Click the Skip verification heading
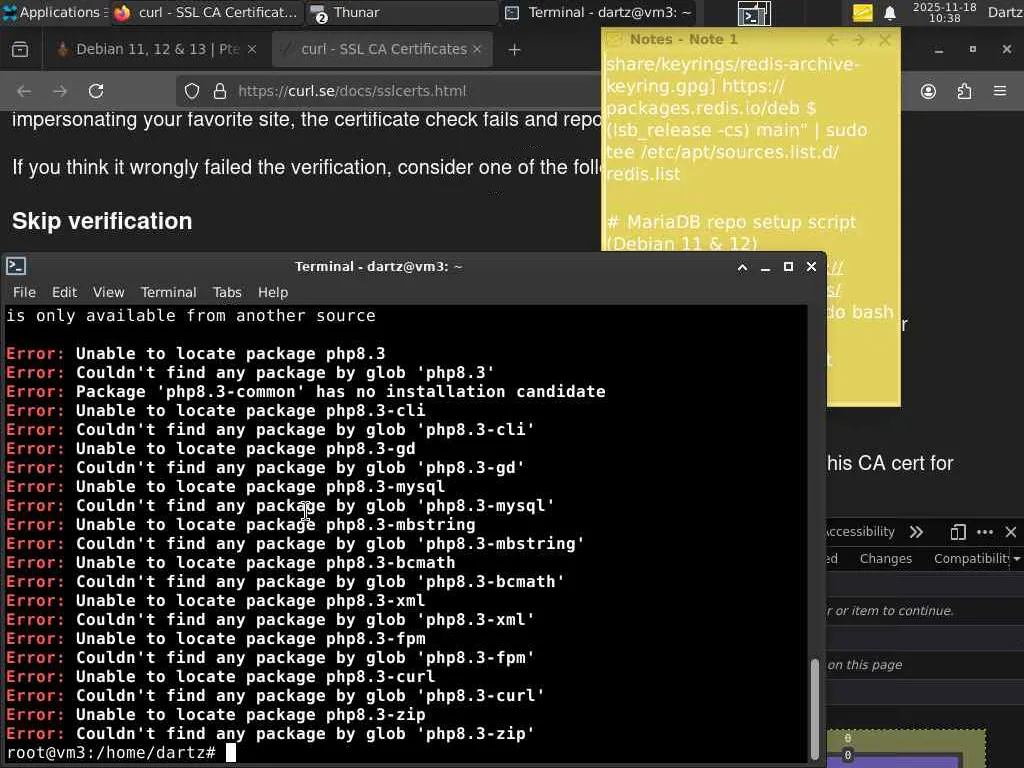 tap(102, 221)
